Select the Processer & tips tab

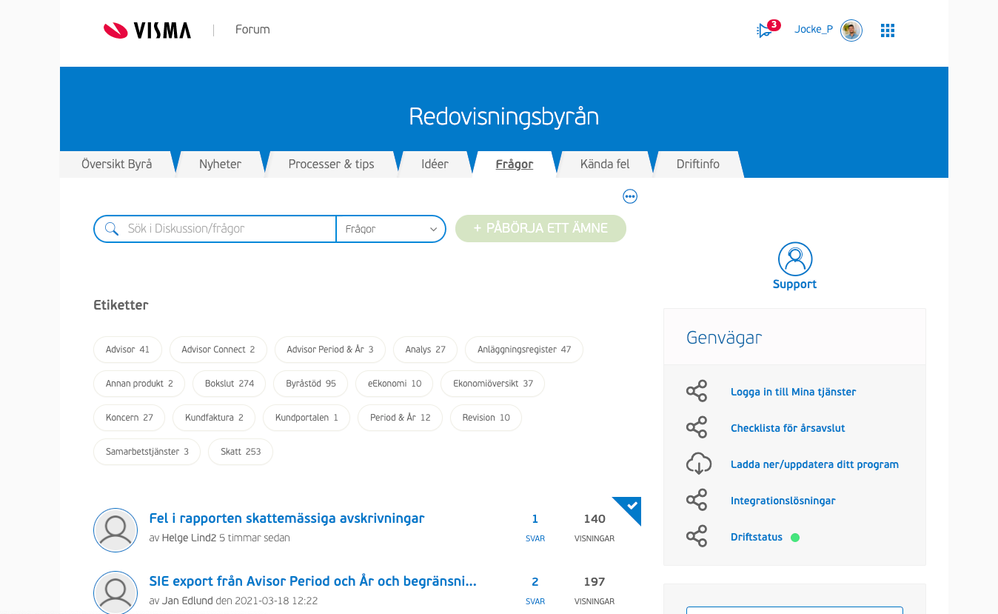click(x=331, y=164)
